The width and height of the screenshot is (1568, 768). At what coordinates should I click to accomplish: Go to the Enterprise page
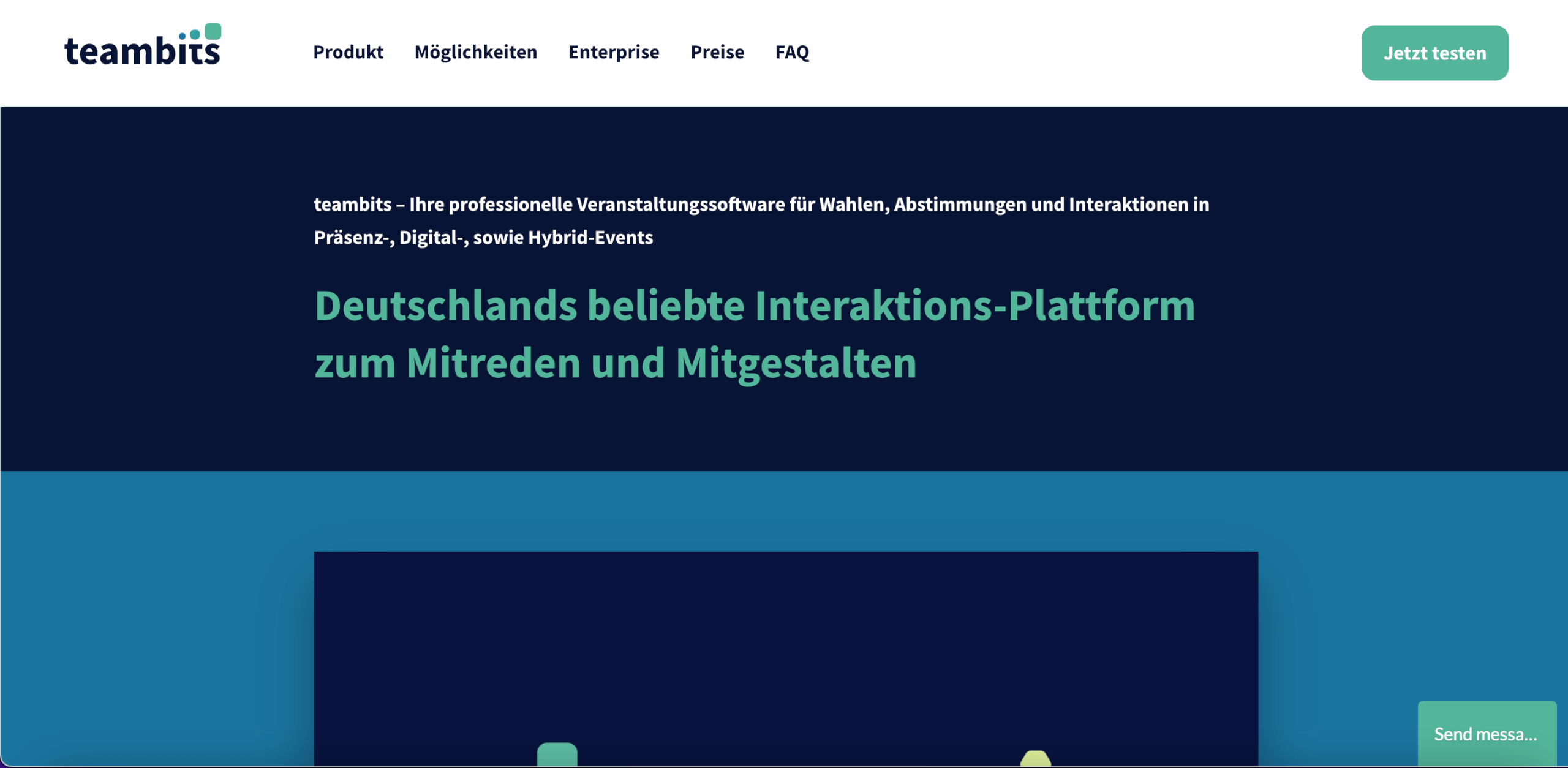(614, 52)
